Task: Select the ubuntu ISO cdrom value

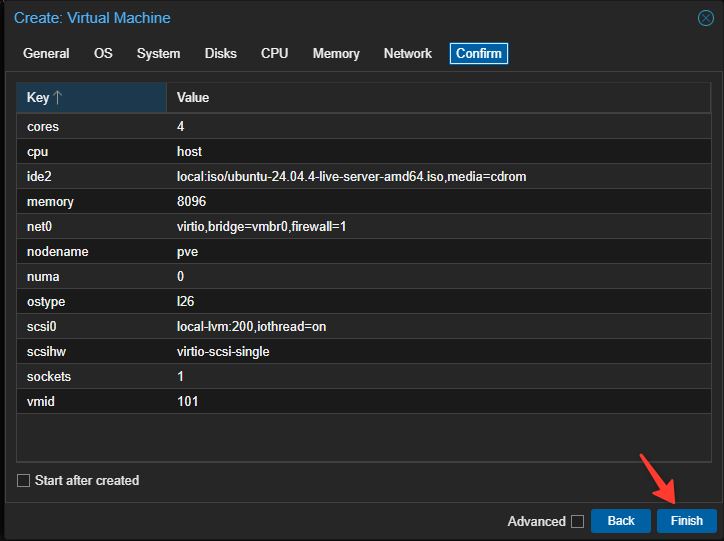Action: click(x=351, y=176)
